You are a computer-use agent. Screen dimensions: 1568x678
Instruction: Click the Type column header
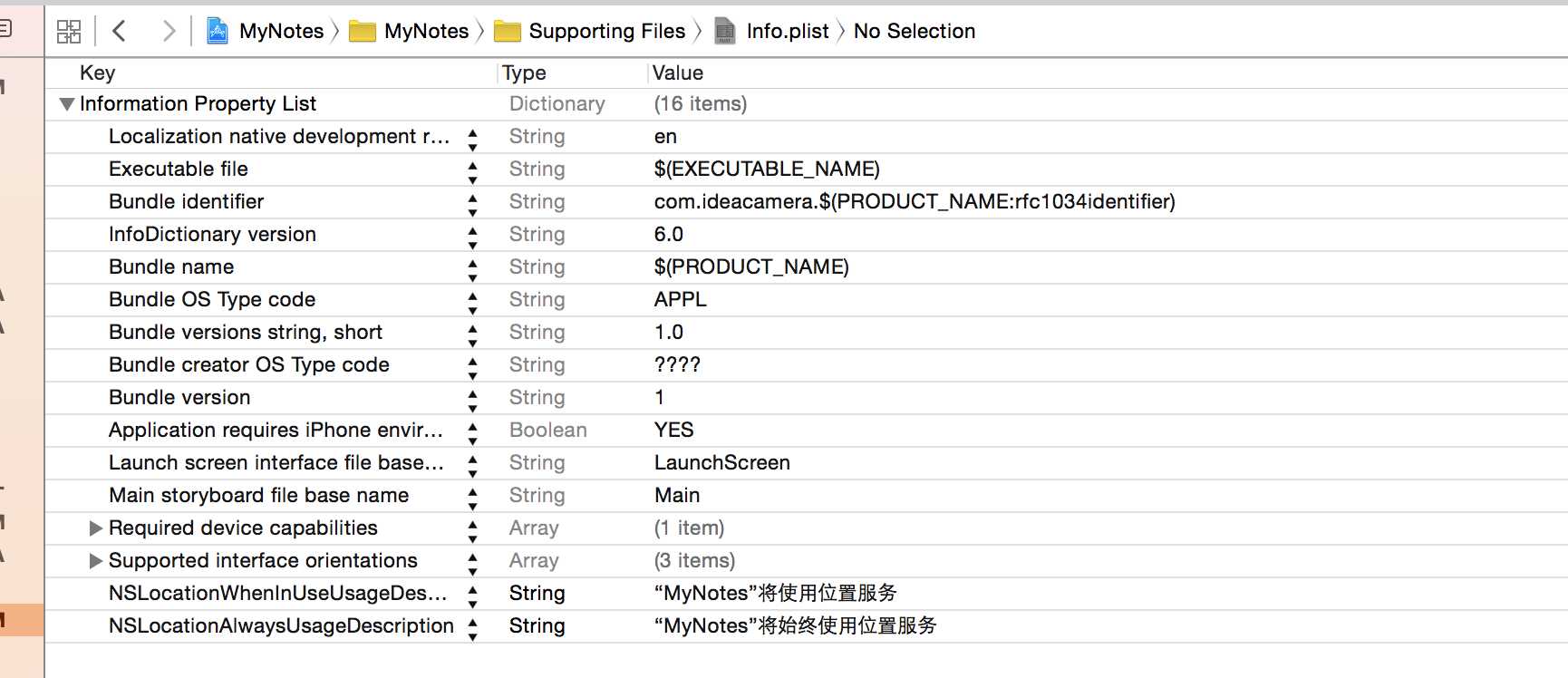click(x=524, y=73)
